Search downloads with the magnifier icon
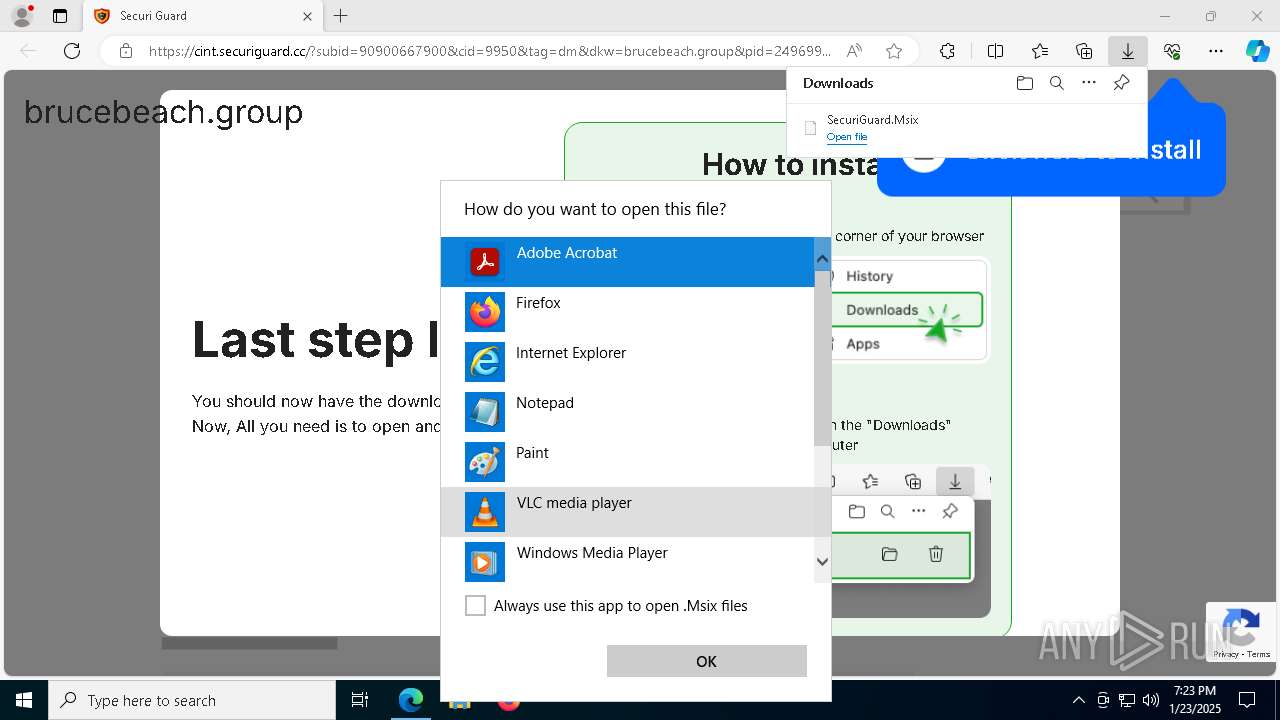The image size is (1280, 720). point(1056,83)
